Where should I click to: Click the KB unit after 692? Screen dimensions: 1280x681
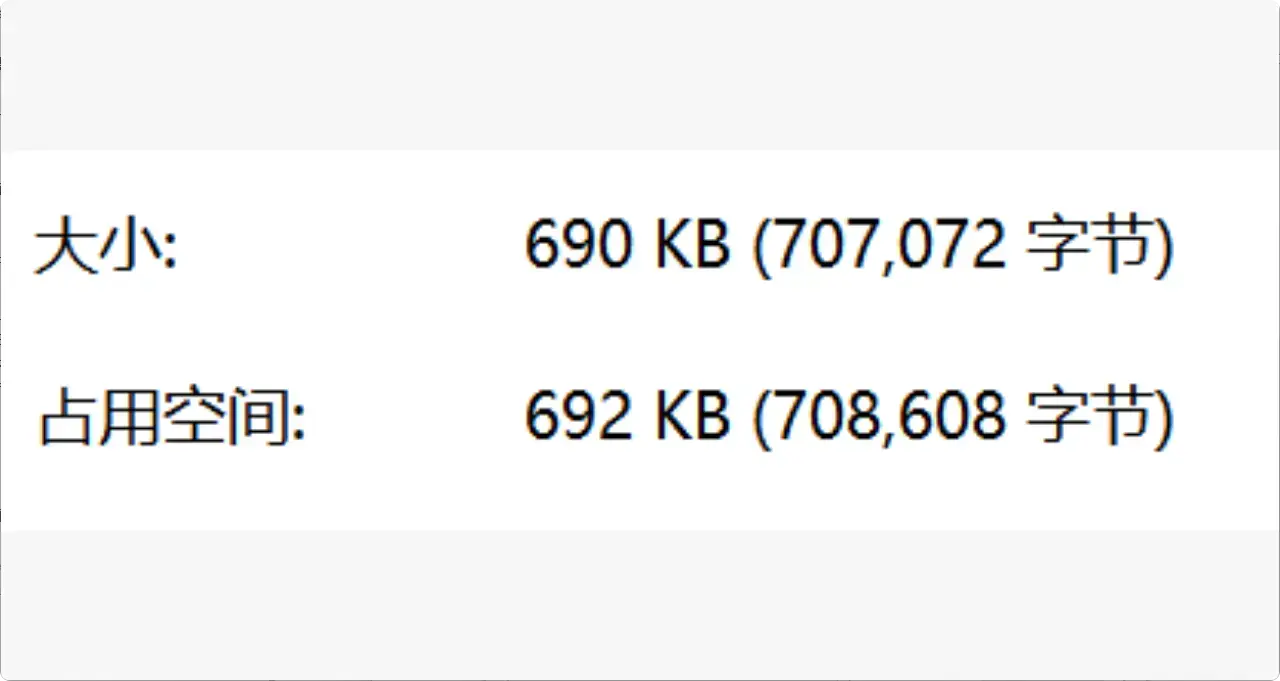click(x=691, y=415)
